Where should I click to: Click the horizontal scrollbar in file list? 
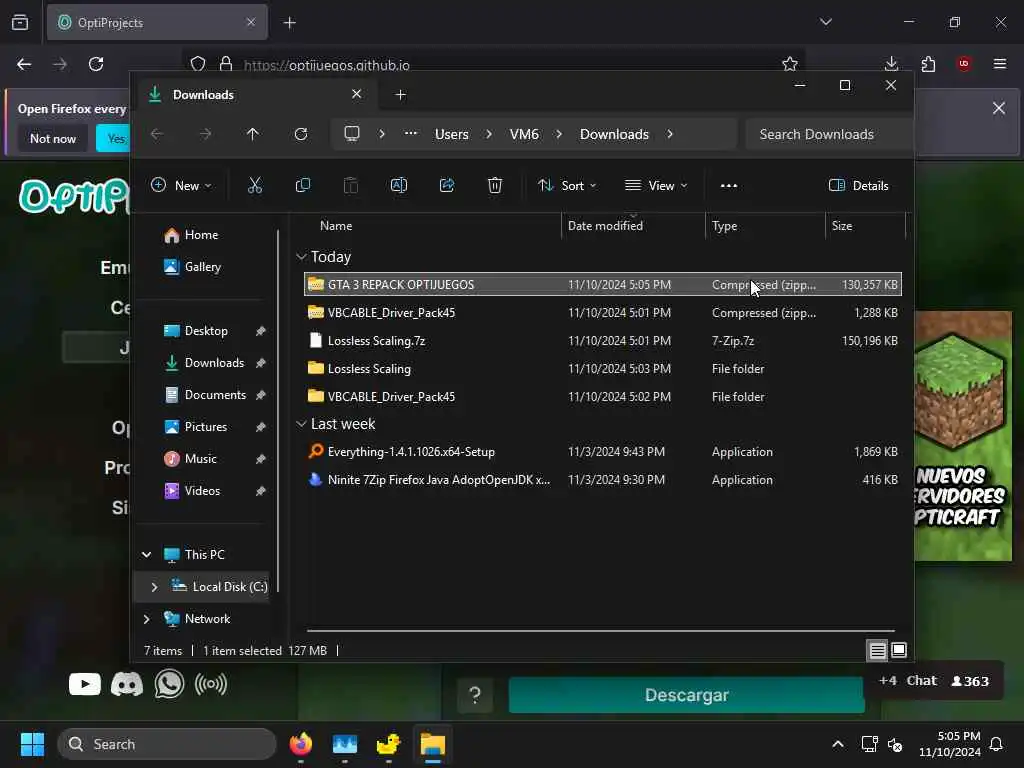coord(600,631)
